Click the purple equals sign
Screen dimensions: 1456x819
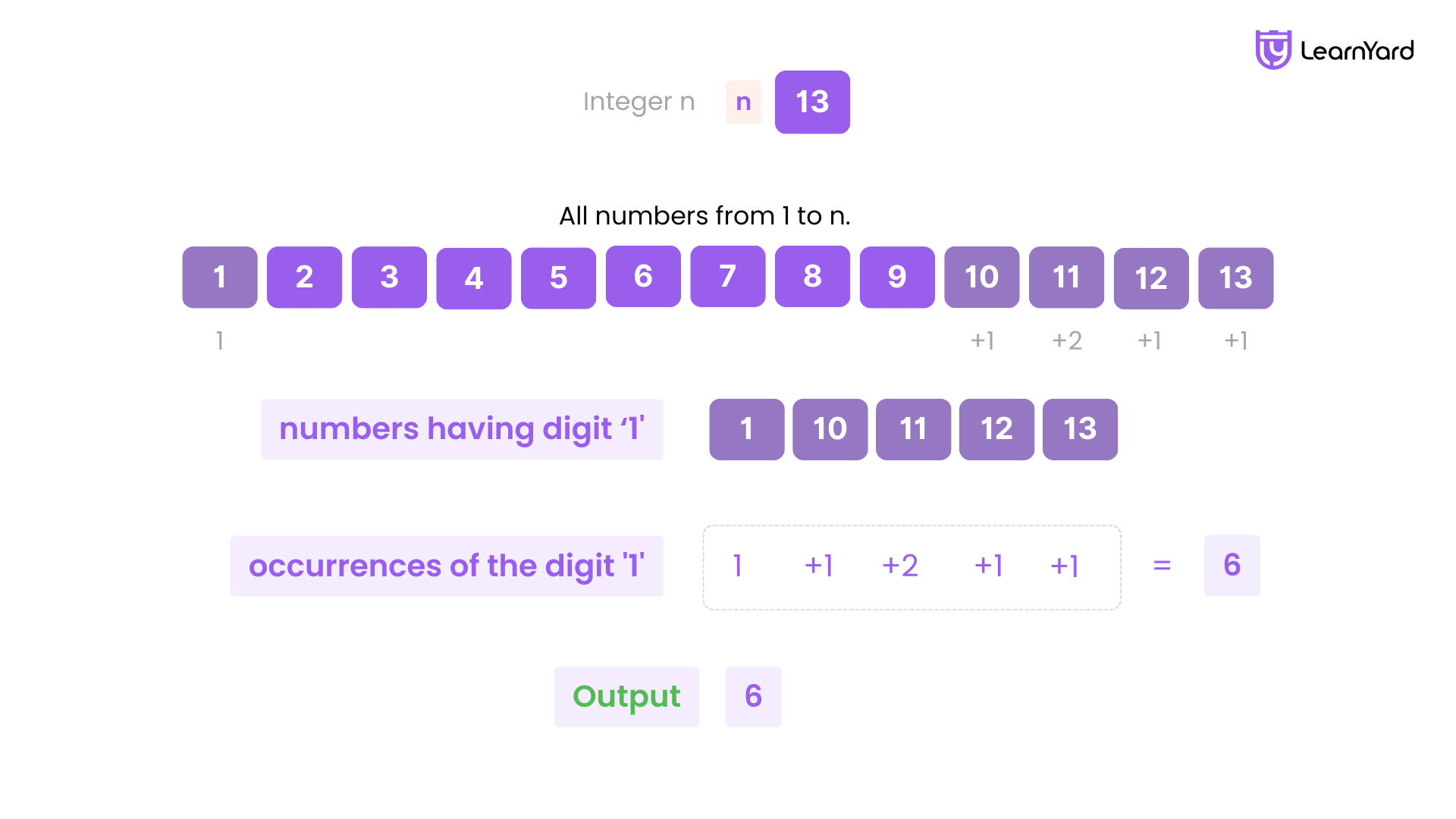(1162, 566)
